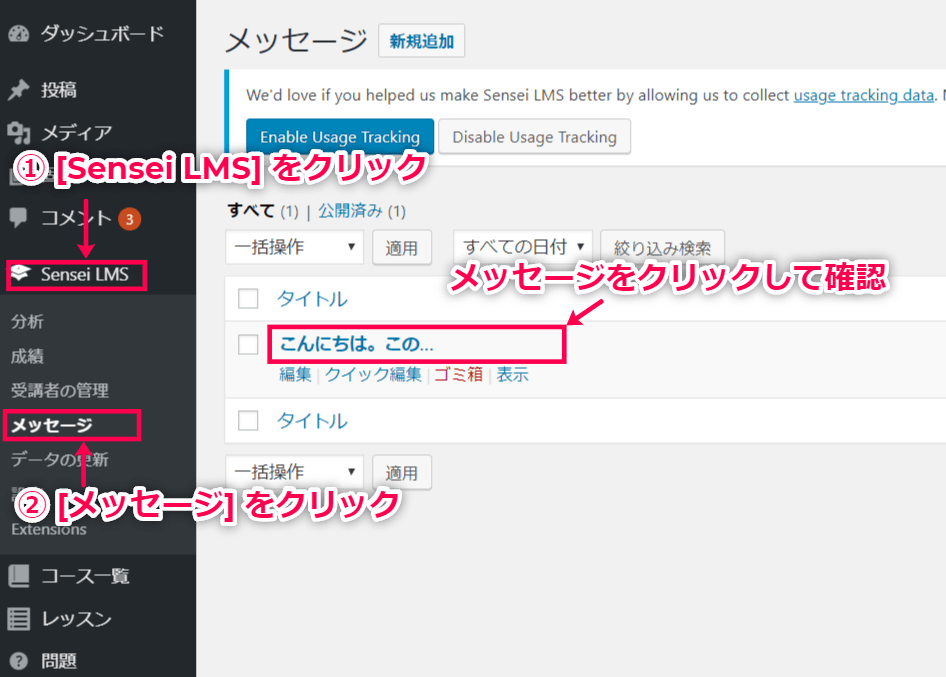Open the Extensions submenu item
Viewport: 946px width, 677px height.
pyautogui.click(x=49, y=529)
